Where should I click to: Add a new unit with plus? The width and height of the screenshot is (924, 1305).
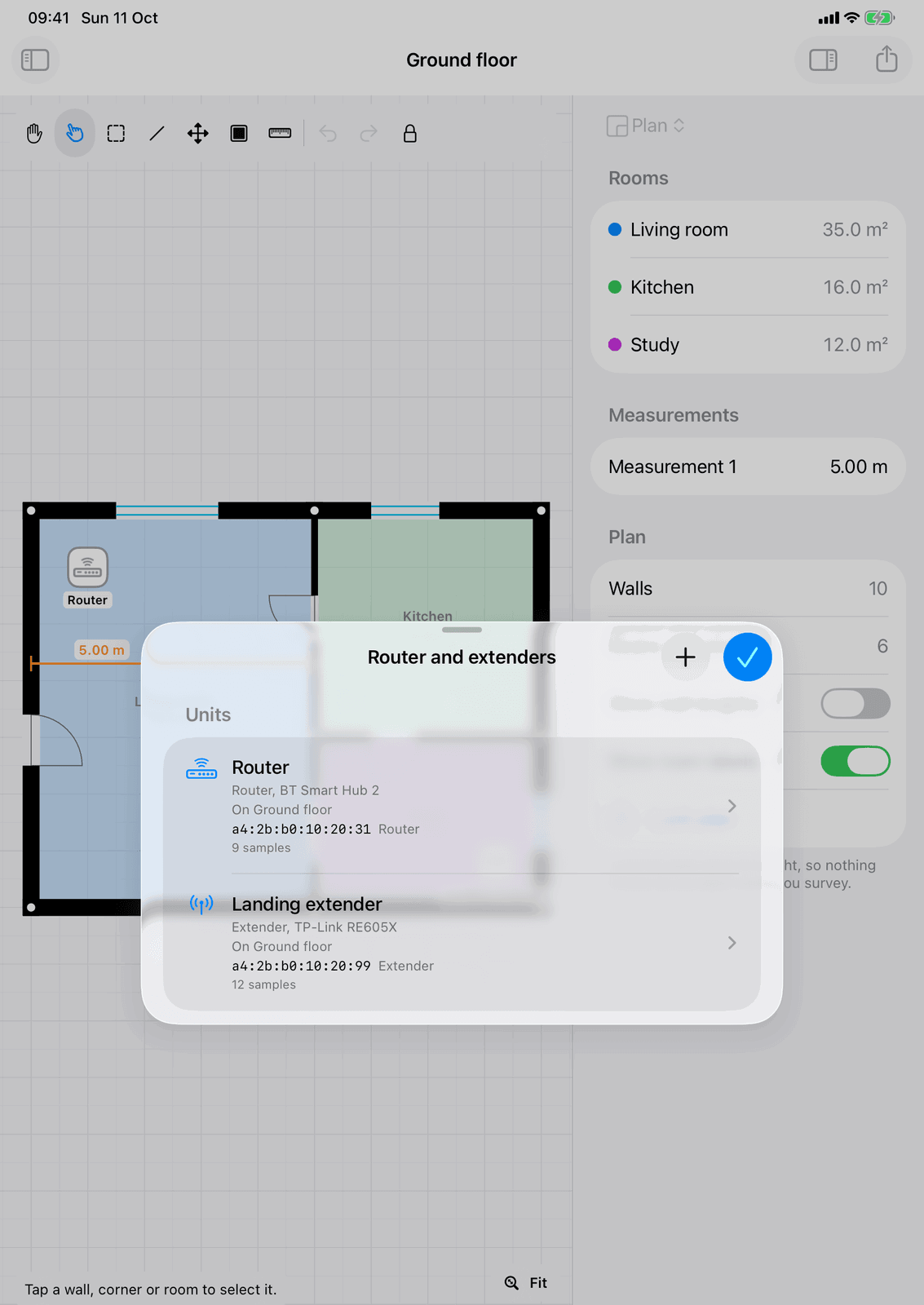(686, 657)
